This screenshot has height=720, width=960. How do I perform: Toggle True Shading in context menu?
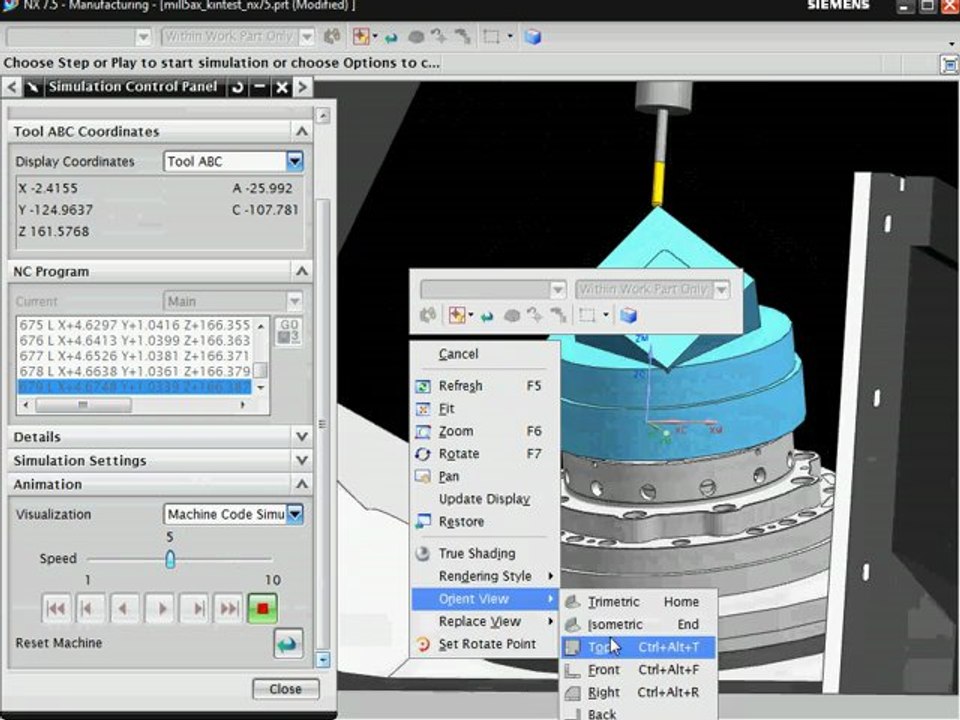476,554
